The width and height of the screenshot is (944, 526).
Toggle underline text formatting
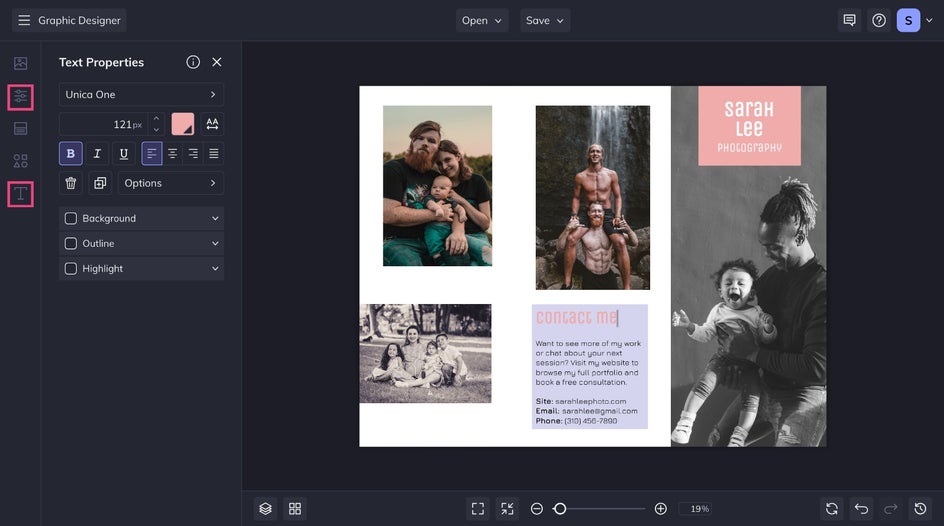pyautogui.click(x=123, y=153)
